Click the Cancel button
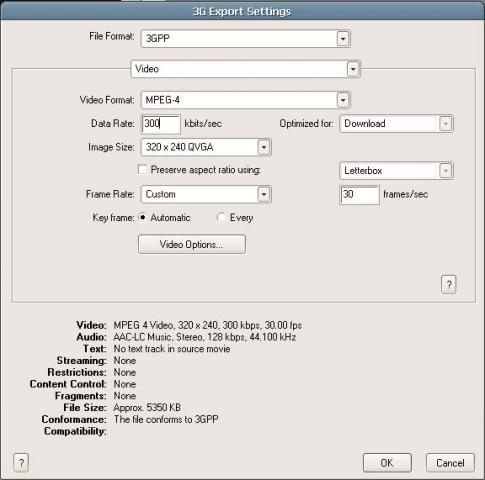 450,463
